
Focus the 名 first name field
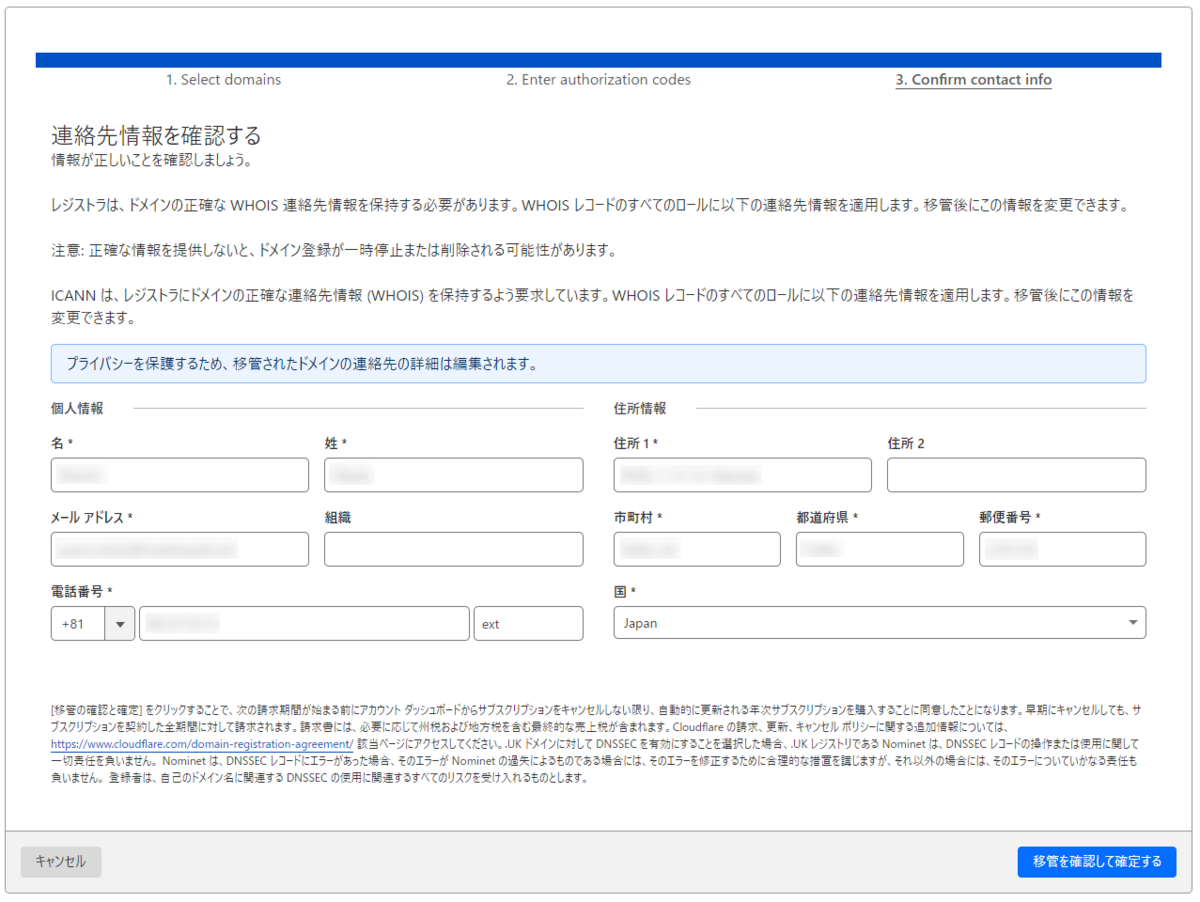tap(180, 475)
